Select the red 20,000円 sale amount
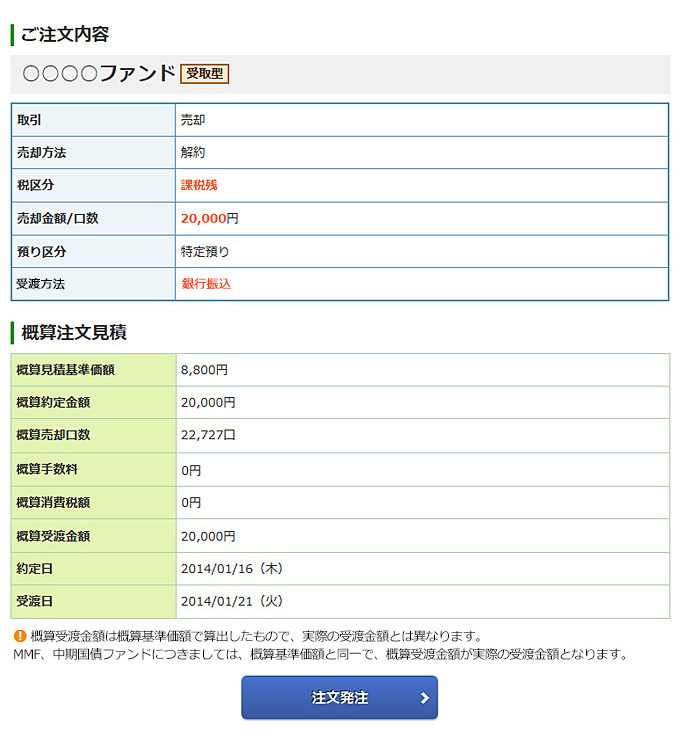Image resolution: width=680 pixels, height=745 pixels. pyautogui.click(x=210, y=218)
